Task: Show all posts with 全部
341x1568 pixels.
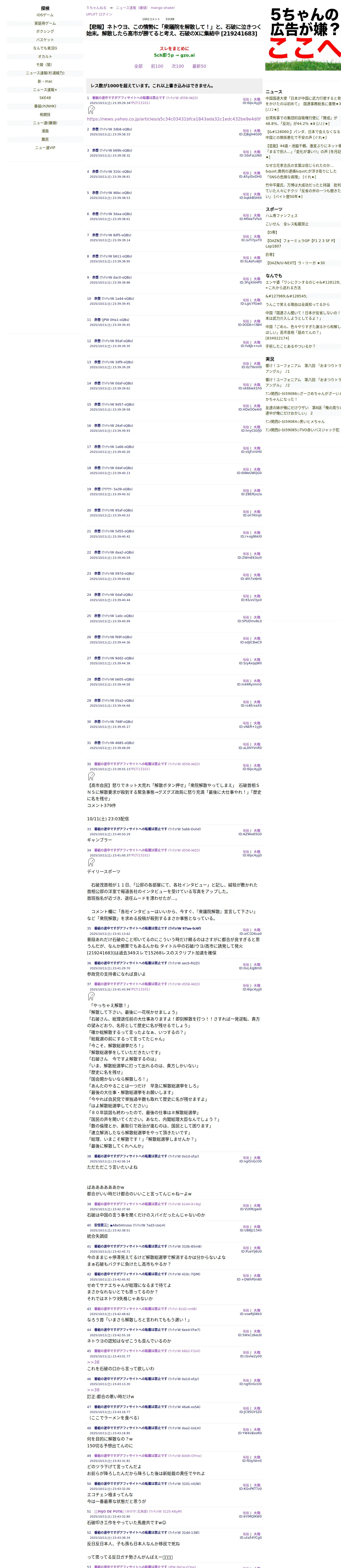Action: (139, 66)
